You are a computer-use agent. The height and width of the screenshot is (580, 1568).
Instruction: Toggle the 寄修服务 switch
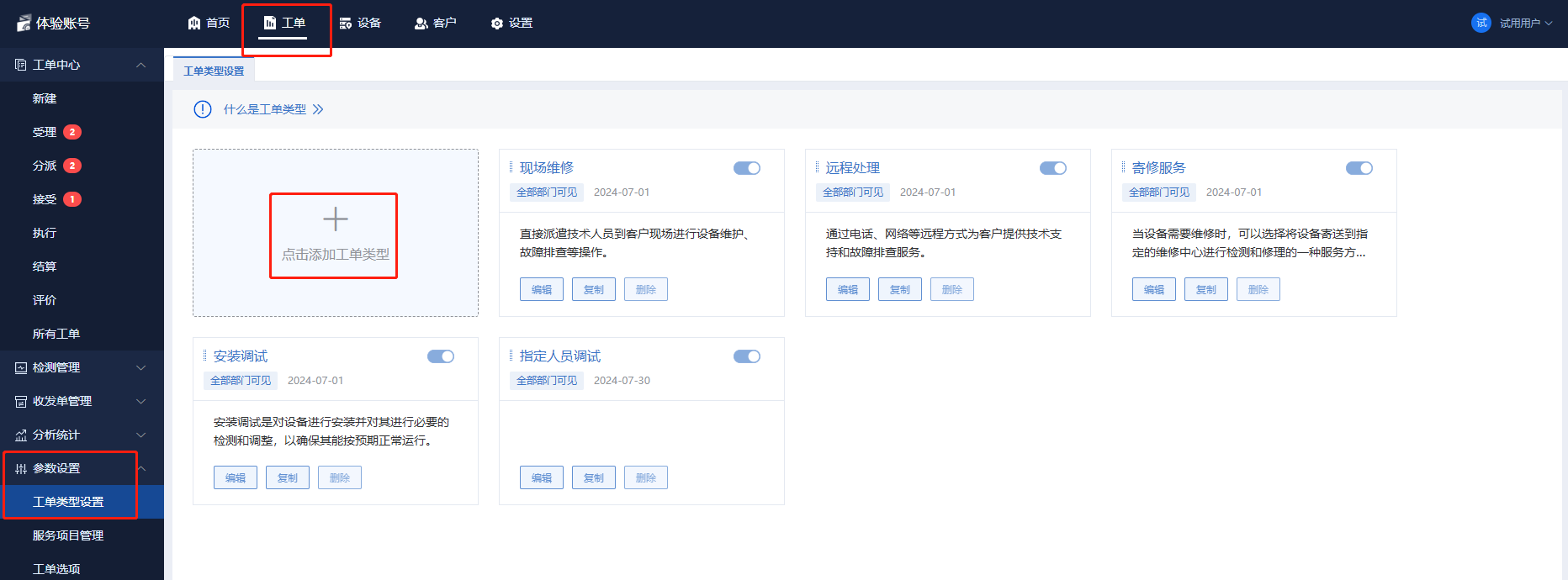click(x=1359, y=168)
